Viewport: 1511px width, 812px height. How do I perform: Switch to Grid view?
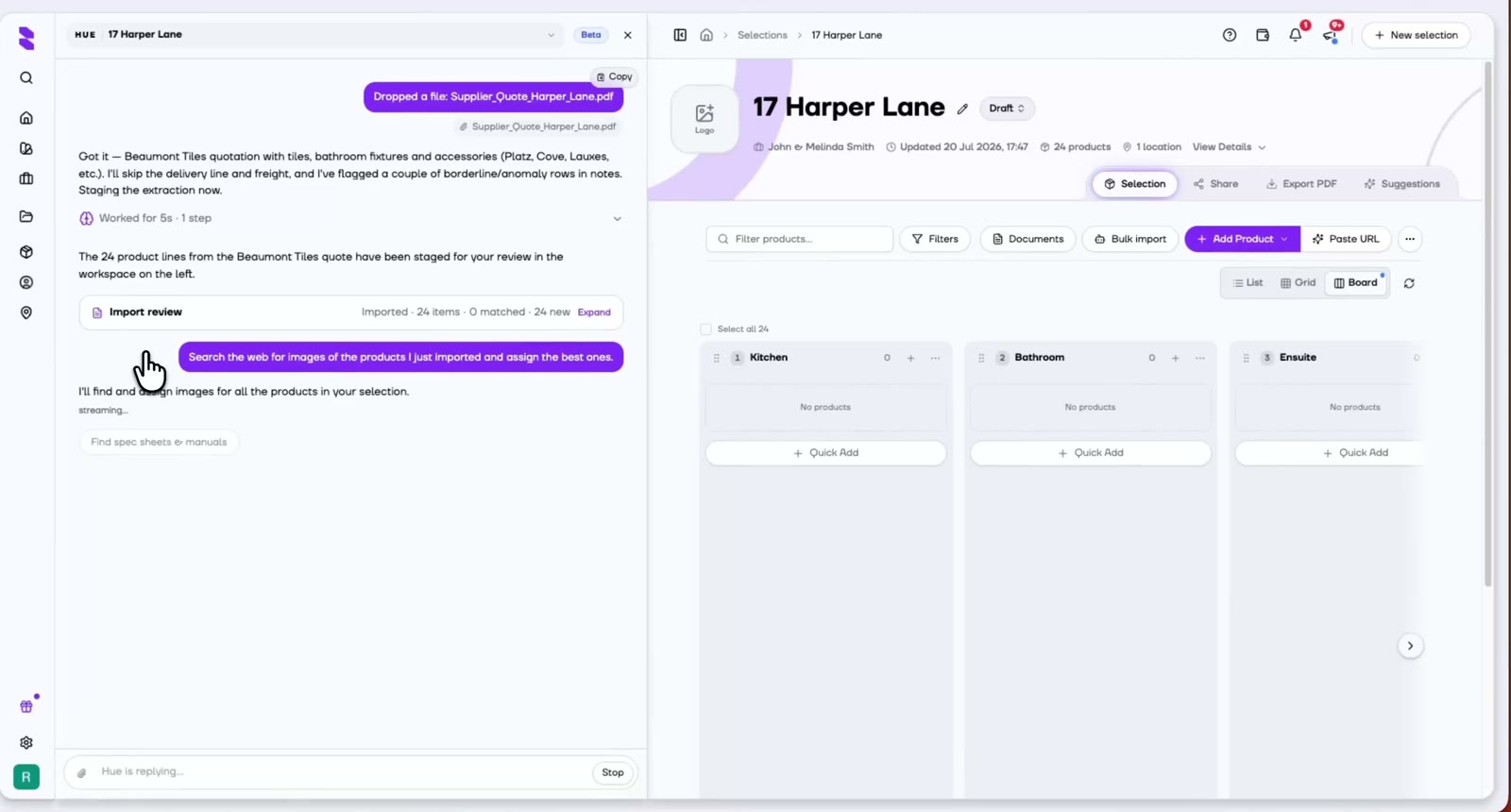(1298, 282)
